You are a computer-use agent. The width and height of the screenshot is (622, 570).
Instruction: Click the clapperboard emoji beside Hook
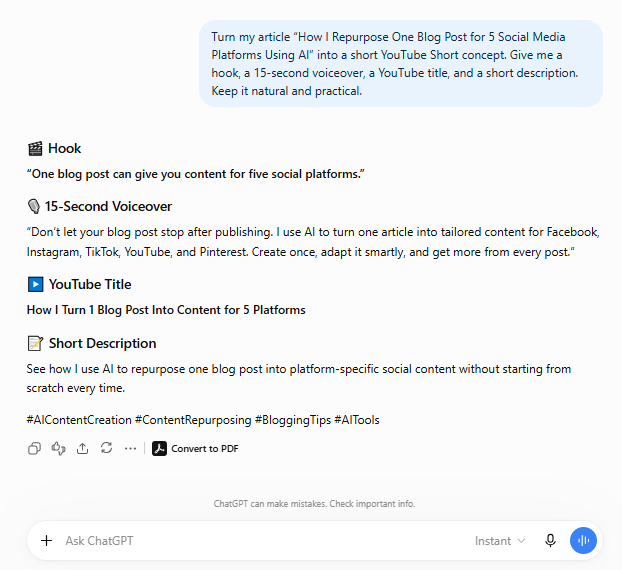35,149
